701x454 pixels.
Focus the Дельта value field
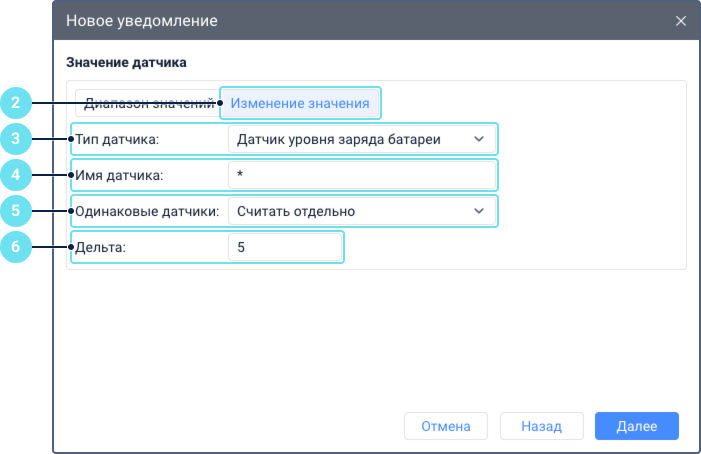click(285, 247)
